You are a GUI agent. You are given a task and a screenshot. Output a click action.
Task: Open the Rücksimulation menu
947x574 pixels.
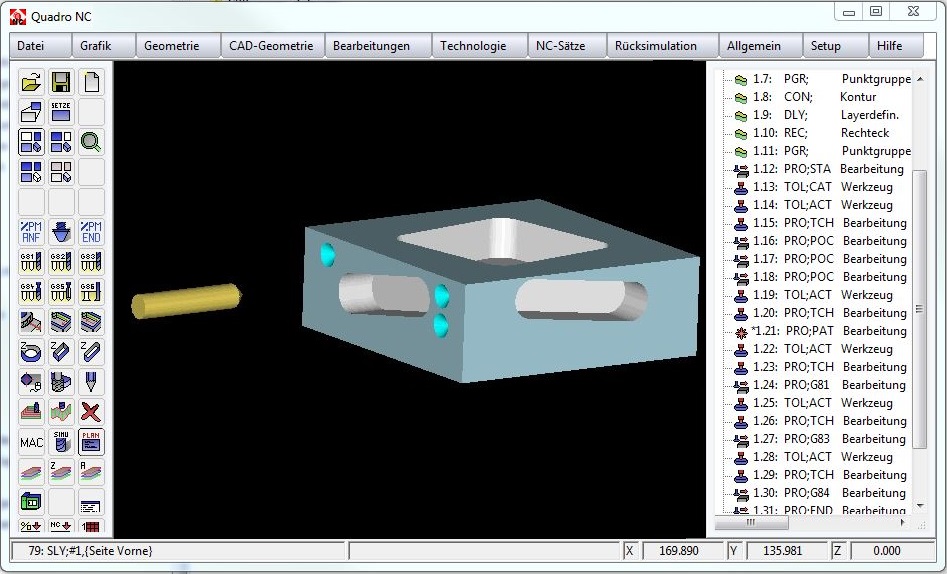[x=655, y=46]
